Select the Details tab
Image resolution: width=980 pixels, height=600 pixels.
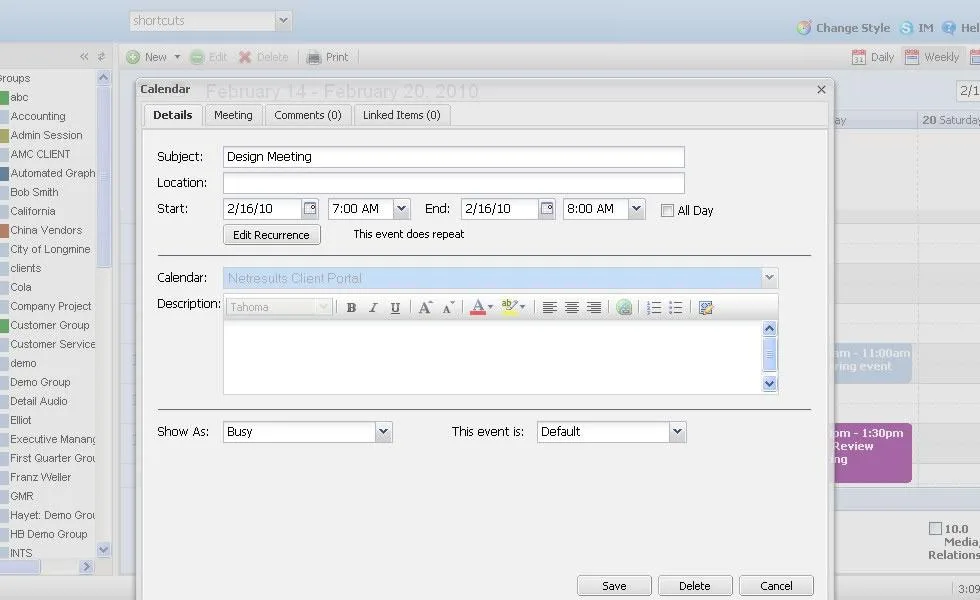172,115
